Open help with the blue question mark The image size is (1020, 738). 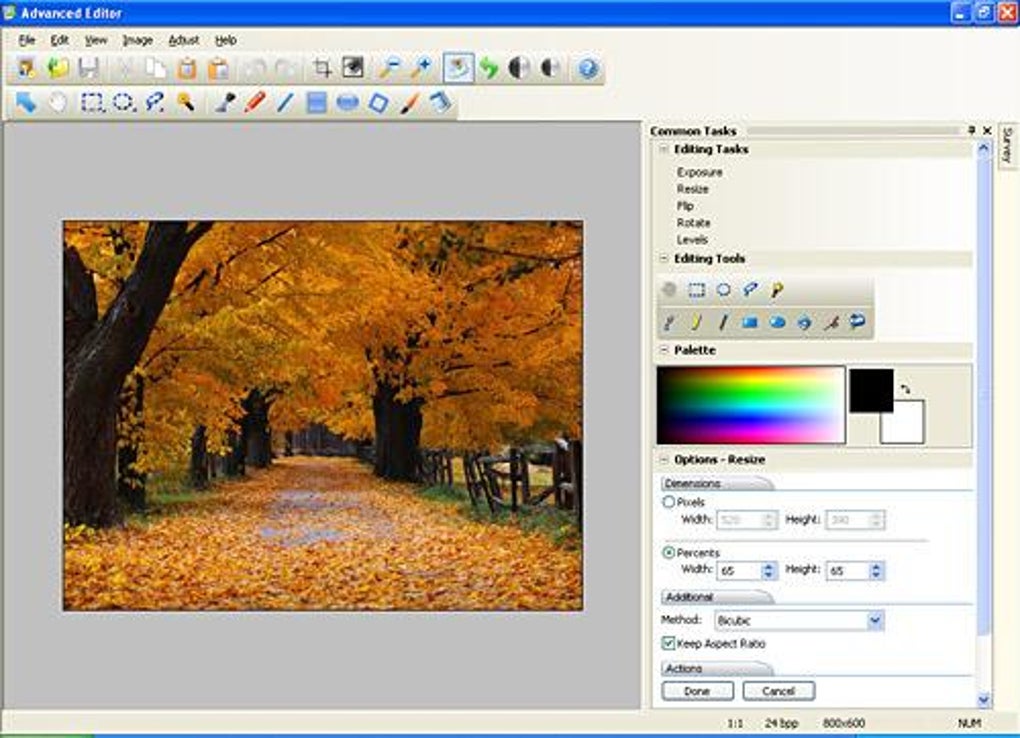tap(588, 68)
